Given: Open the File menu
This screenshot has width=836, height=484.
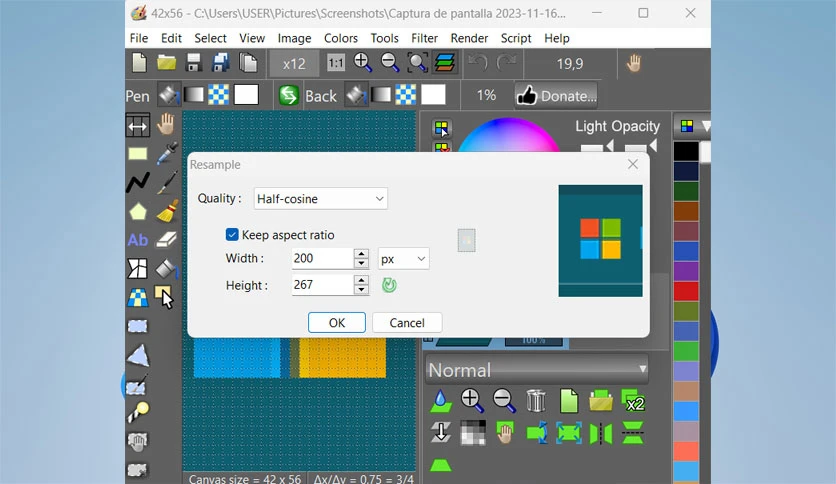Looking at the screenshot, I should 139,38.
